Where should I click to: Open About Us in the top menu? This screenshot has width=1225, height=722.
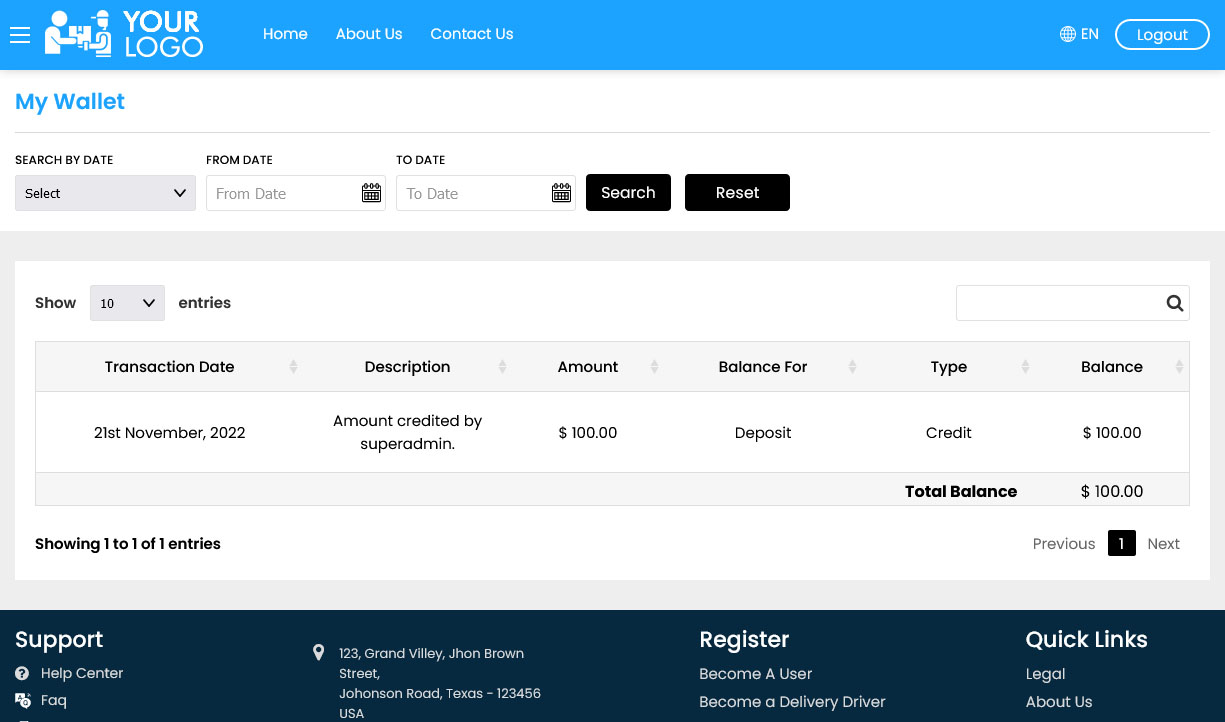coord(369,34)
